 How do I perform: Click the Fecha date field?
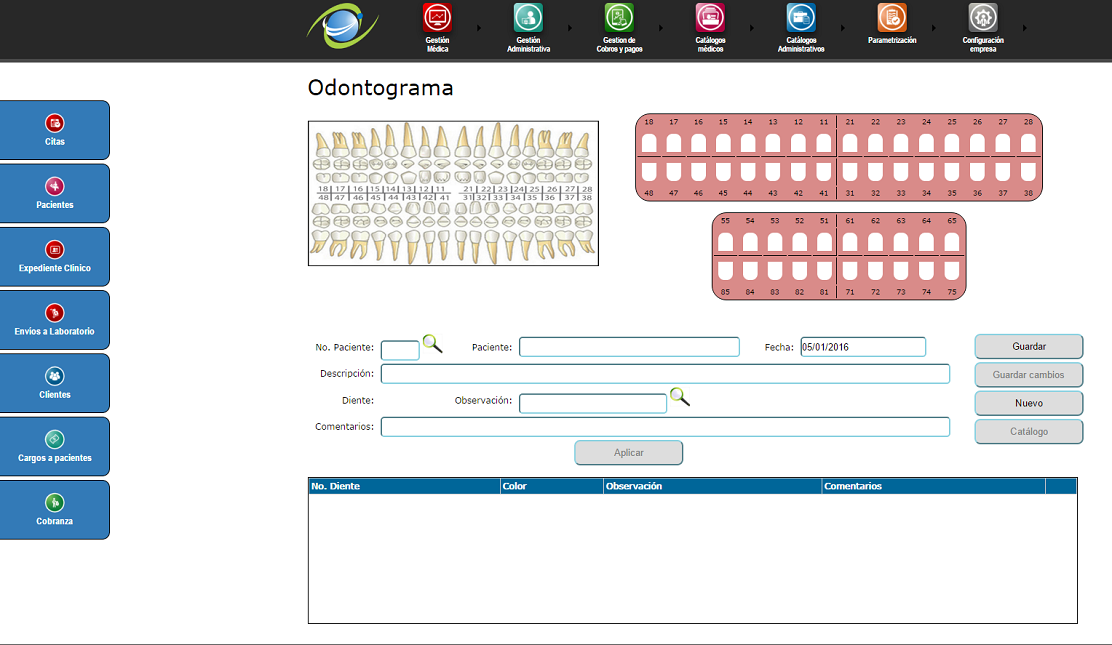tap(863, 347)
